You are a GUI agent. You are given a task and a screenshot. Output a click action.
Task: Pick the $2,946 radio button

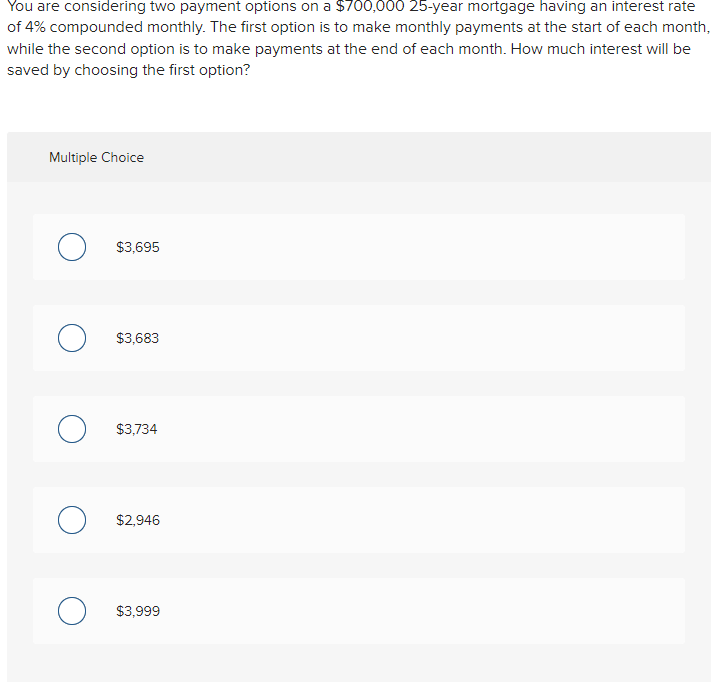72,520
